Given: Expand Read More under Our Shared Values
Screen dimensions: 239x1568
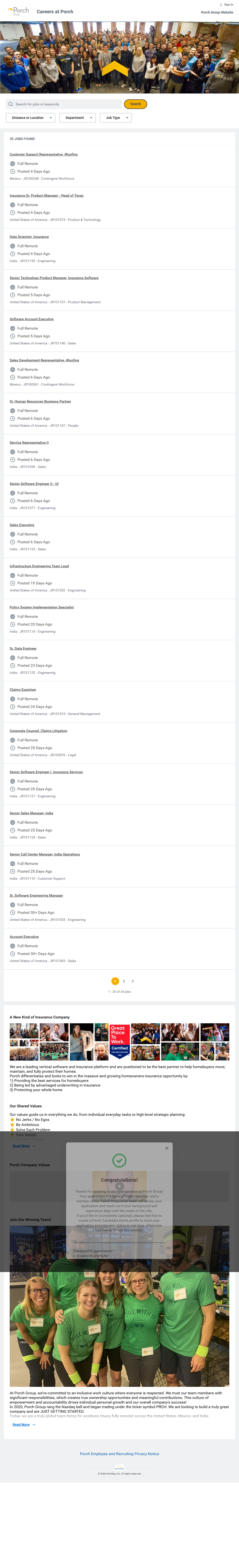Looking at the screenshot, I should 23,1146.
